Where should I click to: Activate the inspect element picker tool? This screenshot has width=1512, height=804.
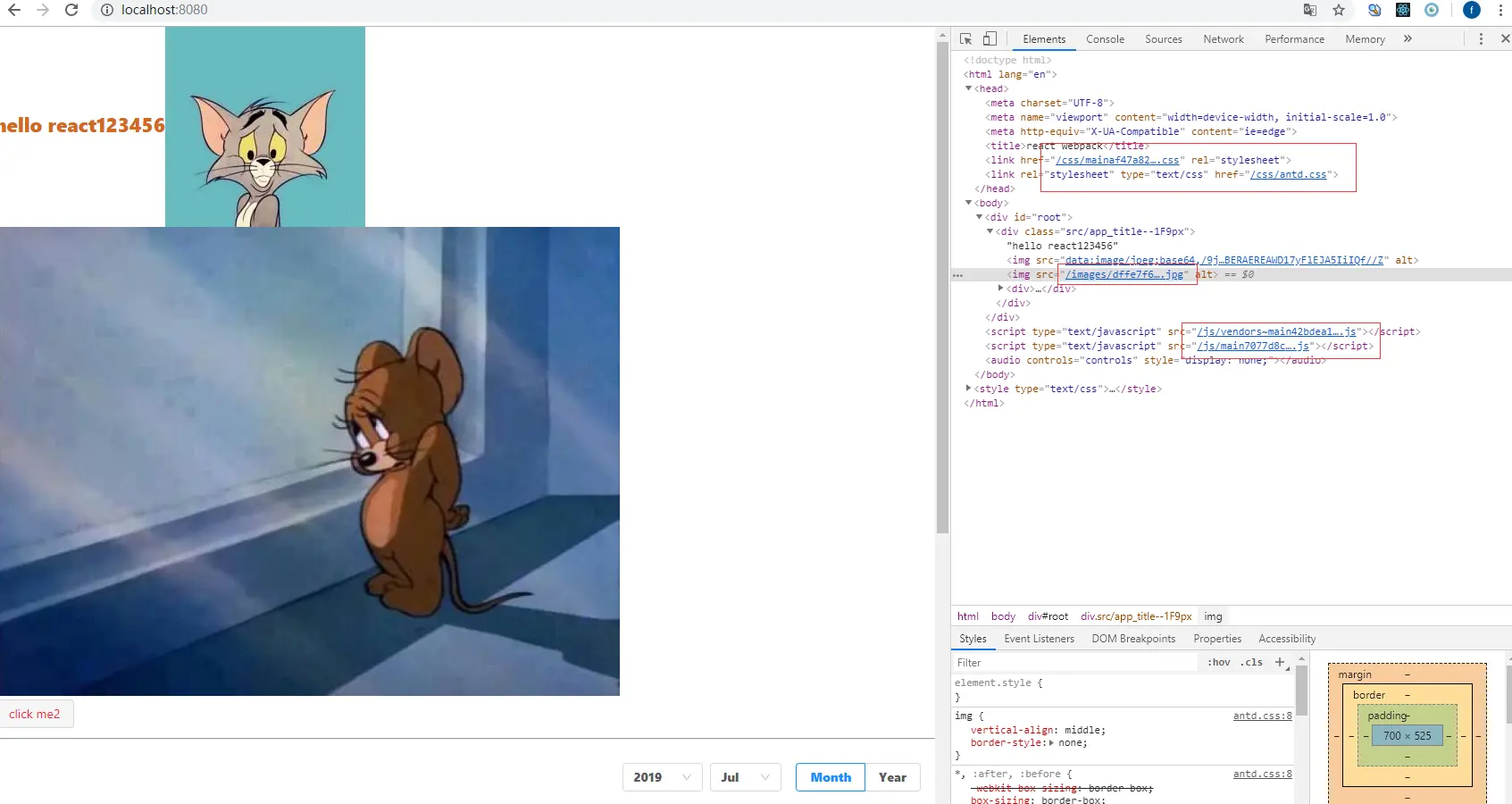[x=965, y=38]
